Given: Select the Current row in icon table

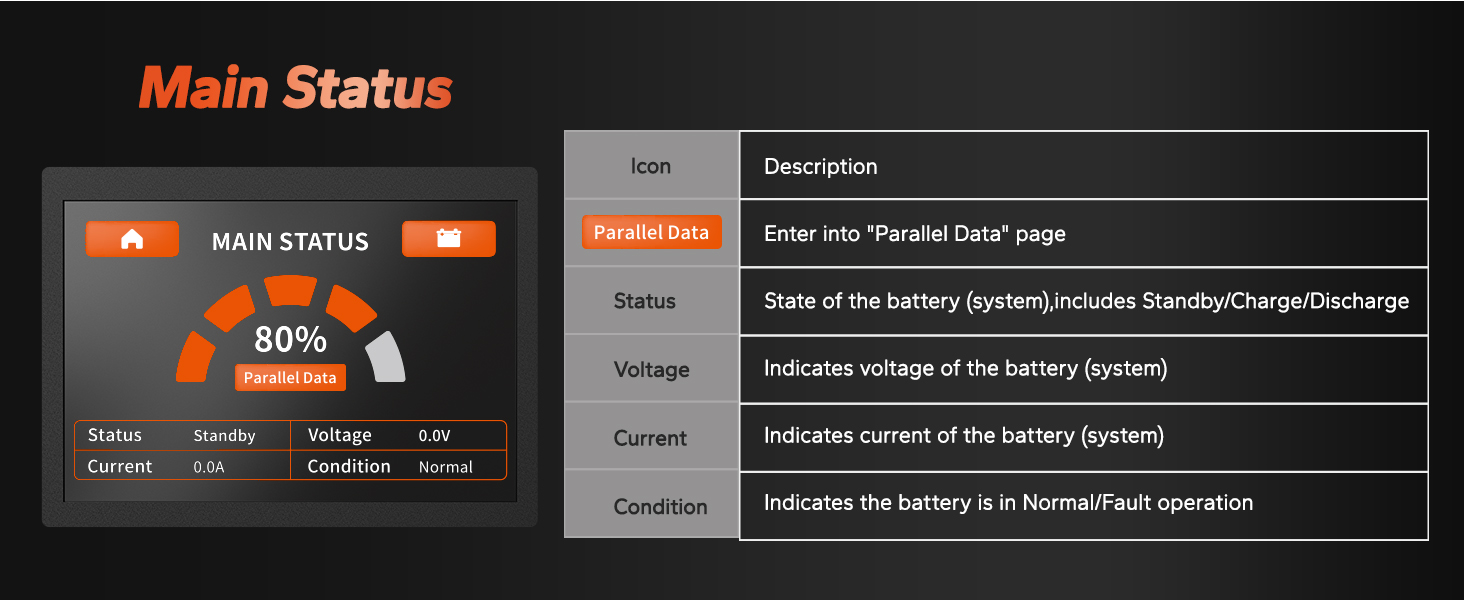Looking at the screenshot, I should [x=996, y=437].
